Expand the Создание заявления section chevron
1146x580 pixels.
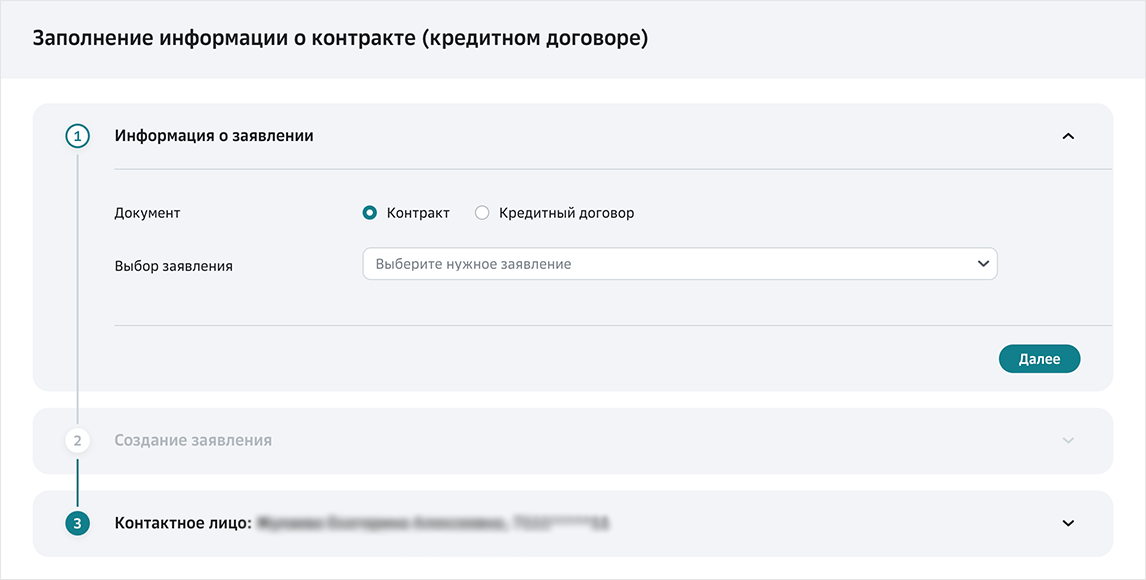[x=1068, y=440]
